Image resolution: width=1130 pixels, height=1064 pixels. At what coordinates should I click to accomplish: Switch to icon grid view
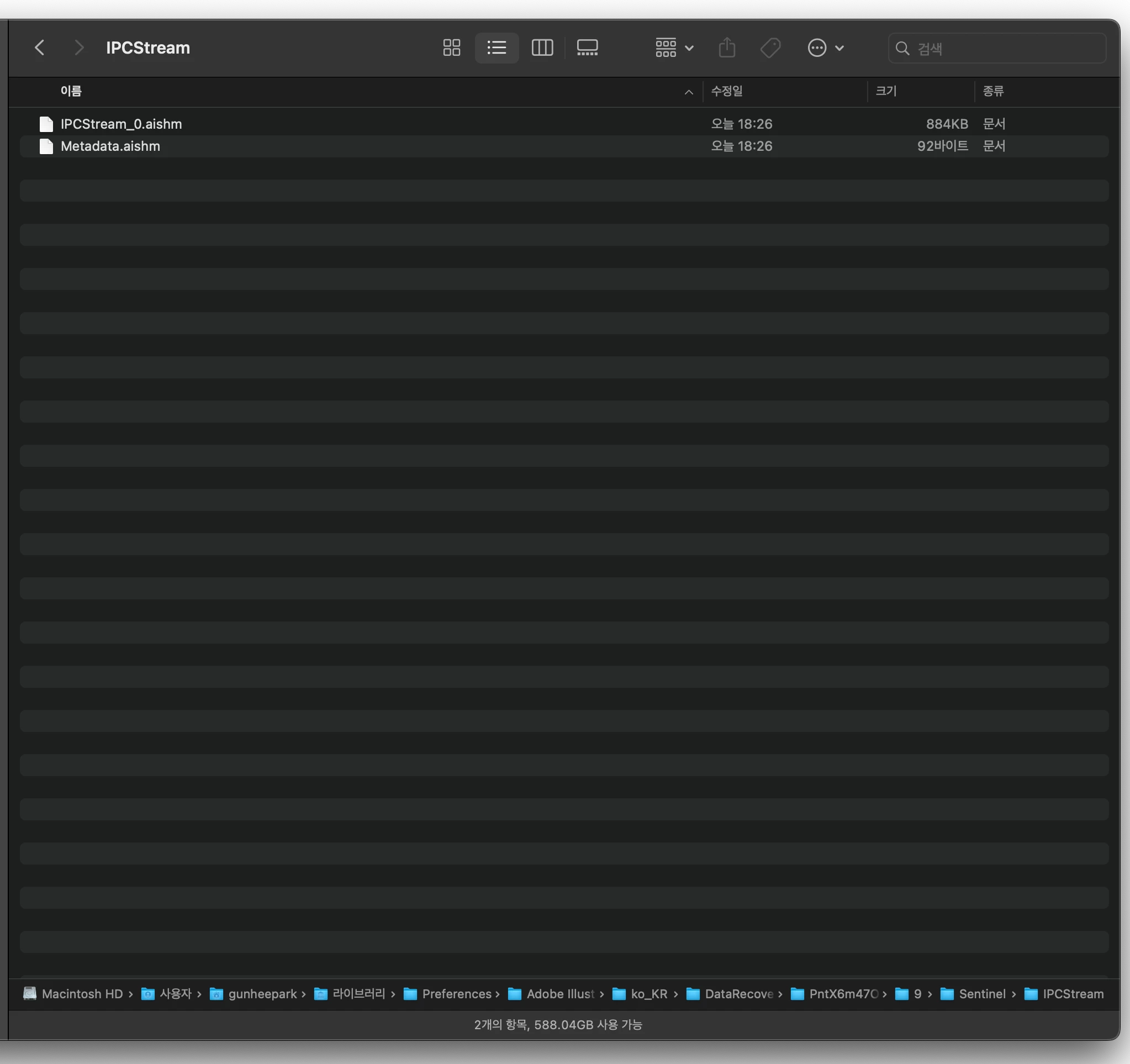[x=451, y=48]
